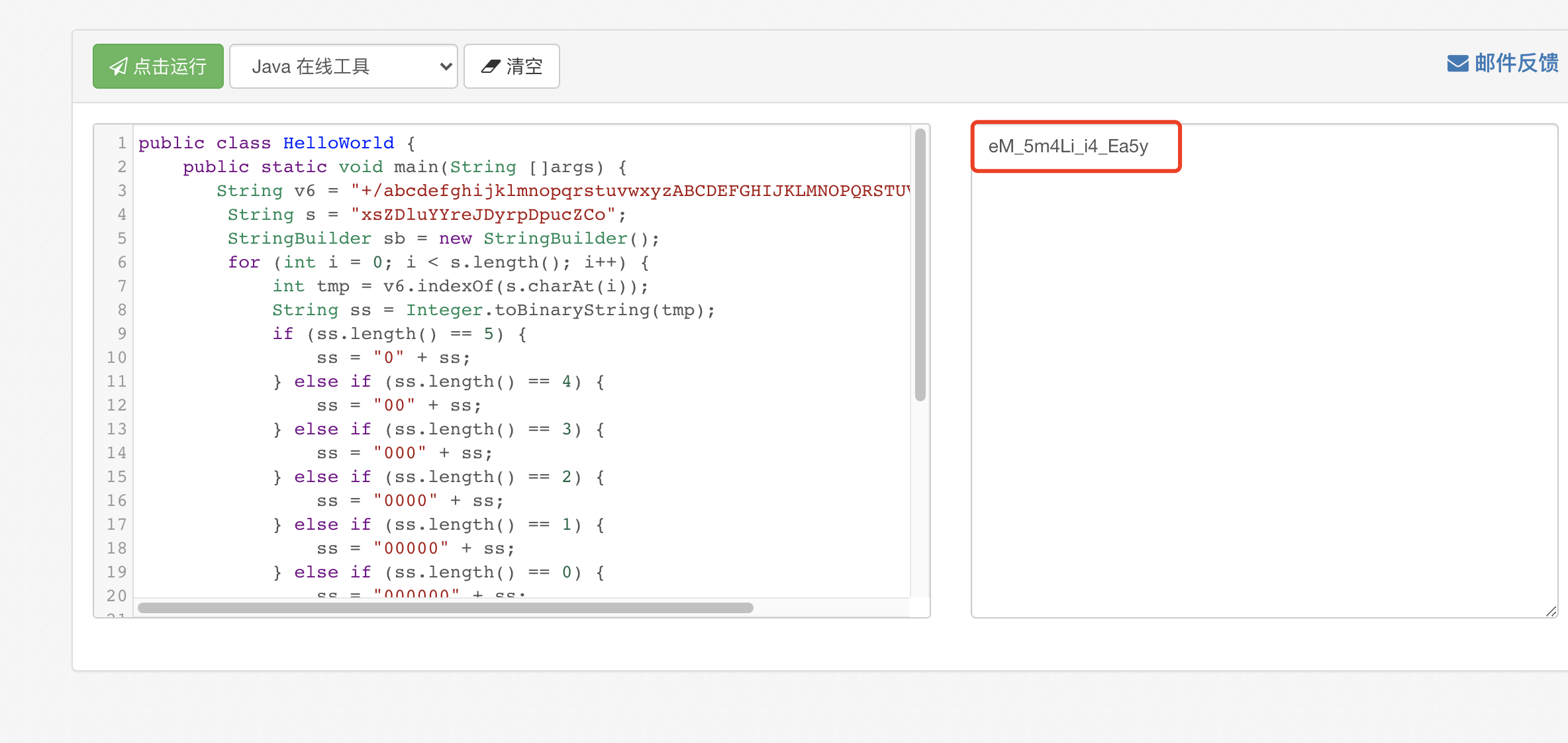Click in empty output text area
The image size is (1568, 743).
(1263, 397)
